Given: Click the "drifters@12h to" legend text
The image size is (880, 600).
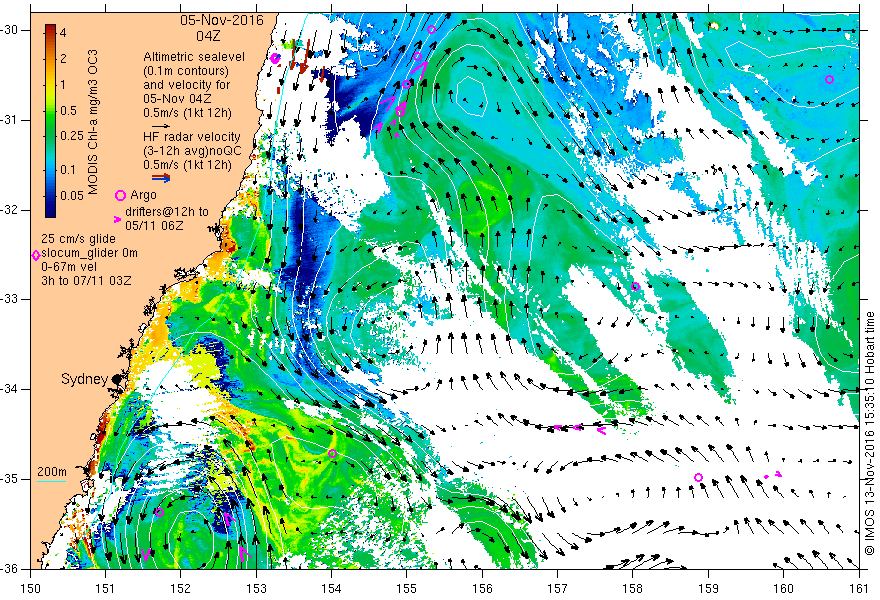Looking at the screenshot, I should 167,212.
